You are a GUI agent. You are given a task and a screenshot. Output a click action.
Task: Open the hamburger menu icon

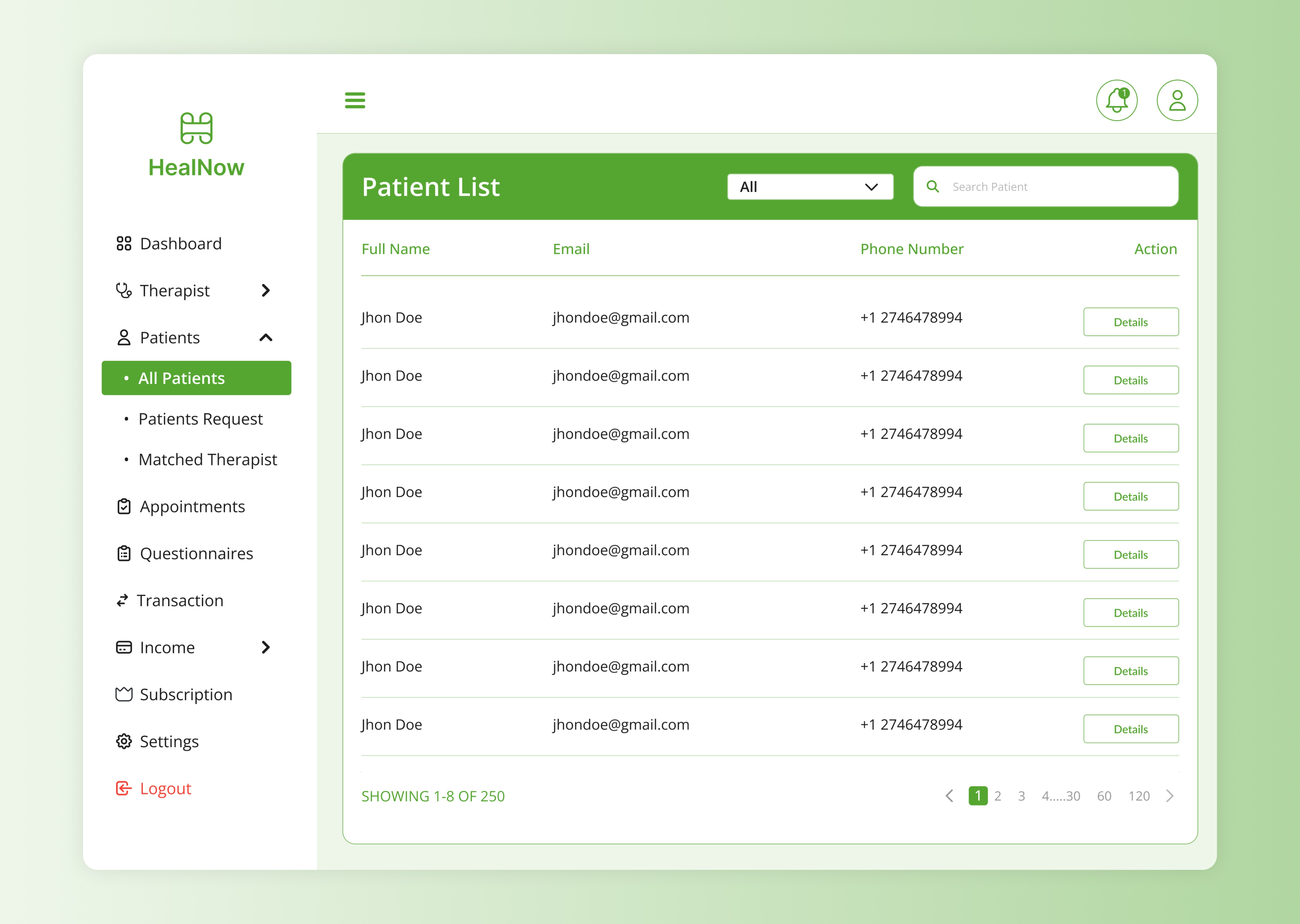(x=355, y=100)
